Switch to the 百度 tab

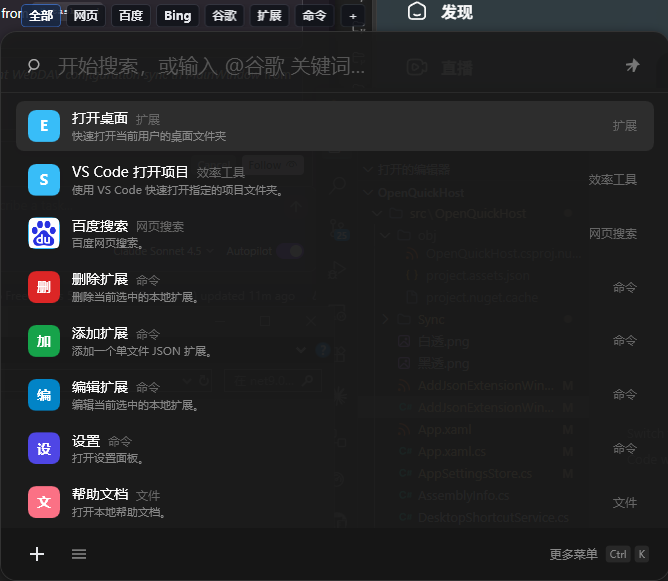[131, 16]
